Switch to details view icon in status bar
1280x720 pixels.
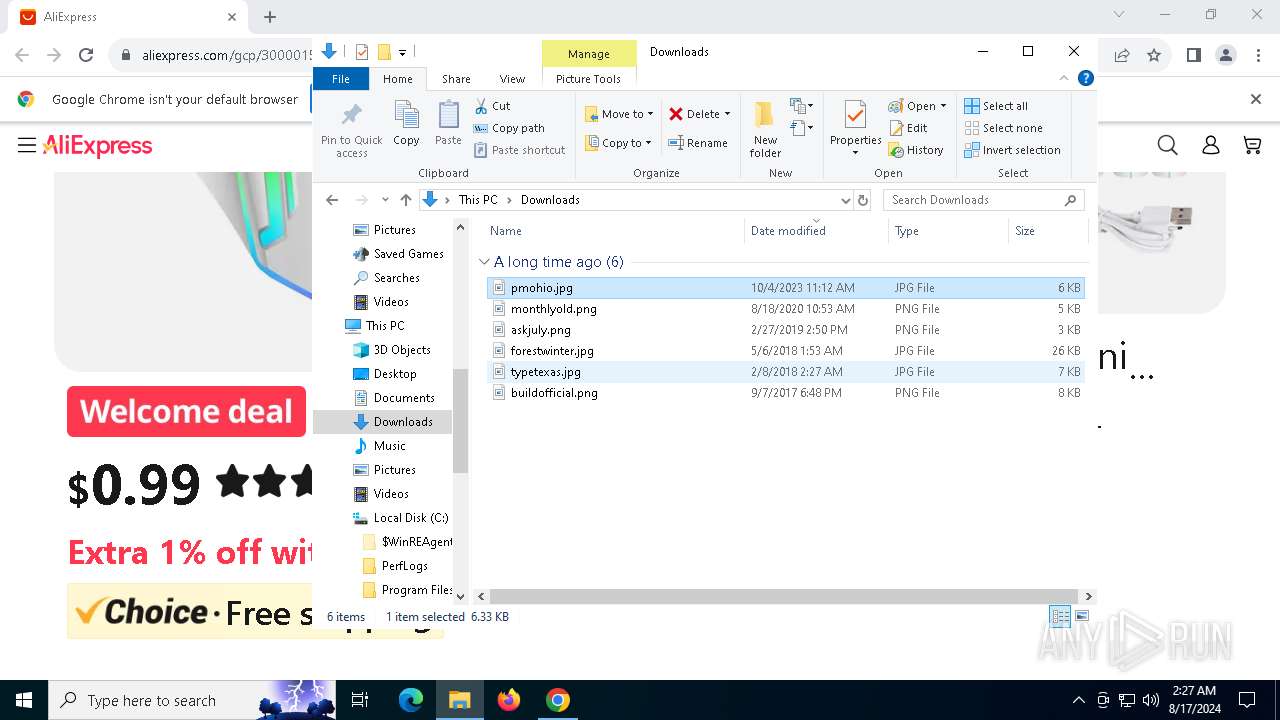point(1060,617)
